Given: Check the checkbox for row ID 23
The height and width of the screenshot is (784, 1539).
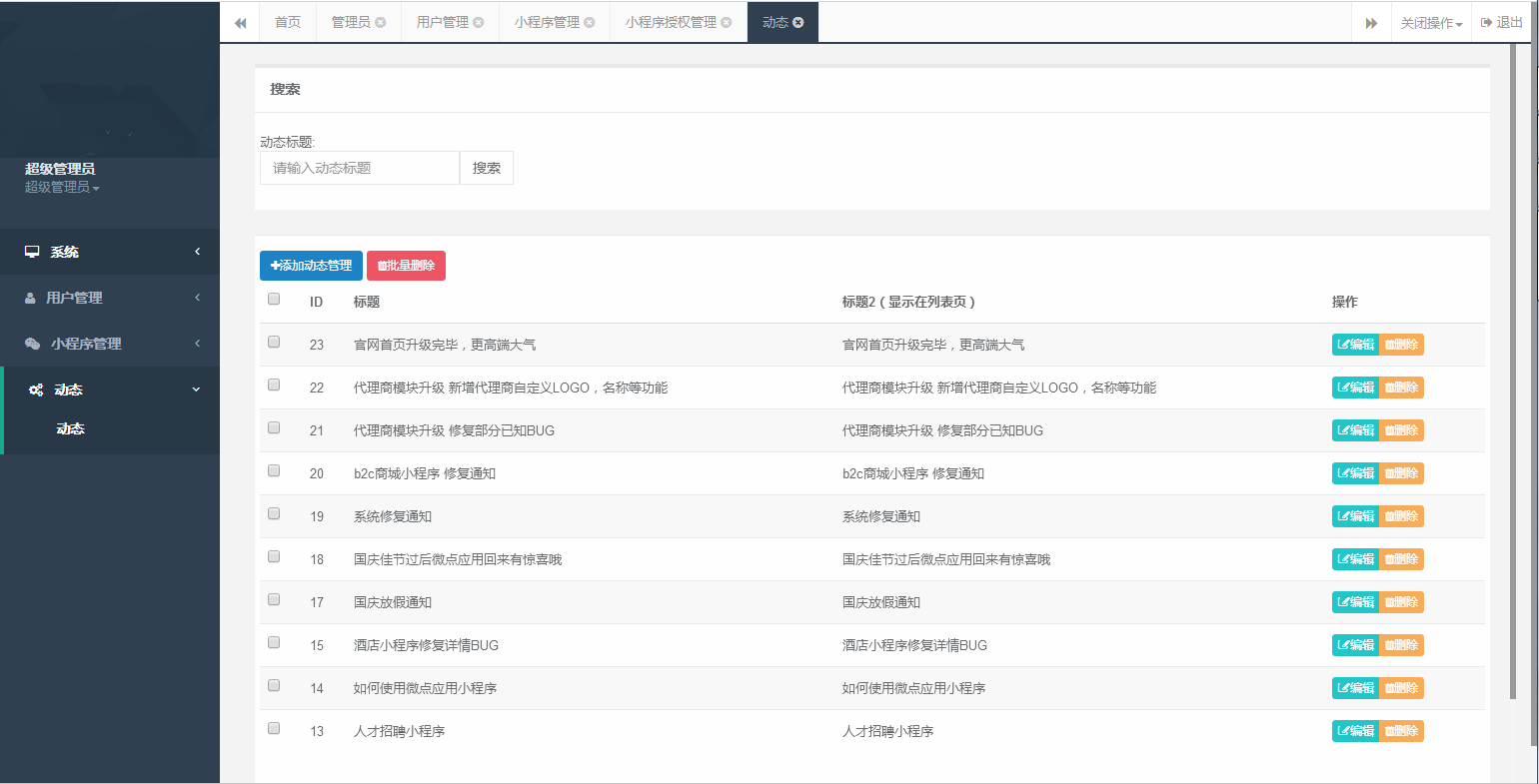Looking at the screenshot, I should (274, 342).
